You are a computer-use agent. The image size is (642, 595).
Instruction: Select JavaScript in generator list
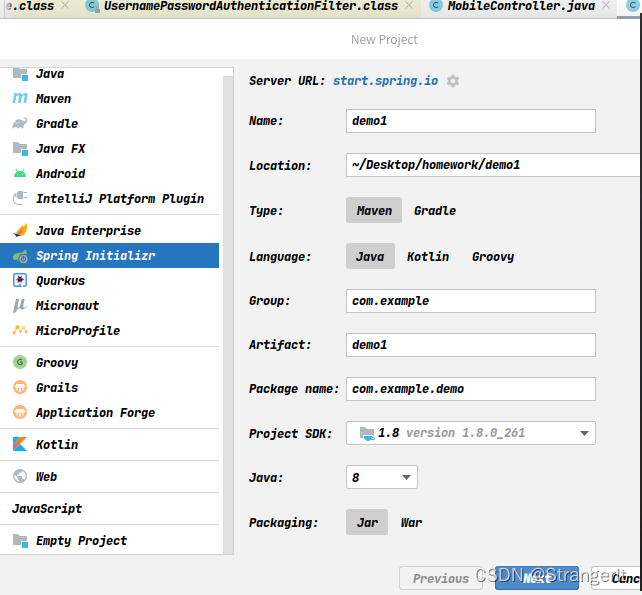point(109,509)
